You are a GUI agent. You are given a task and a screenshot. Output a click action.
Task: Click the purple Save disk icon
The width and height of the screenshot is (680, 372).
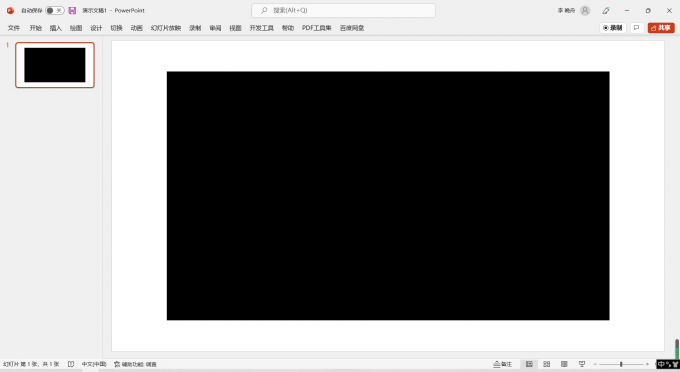pyautogui.click(x=72, y=10)
